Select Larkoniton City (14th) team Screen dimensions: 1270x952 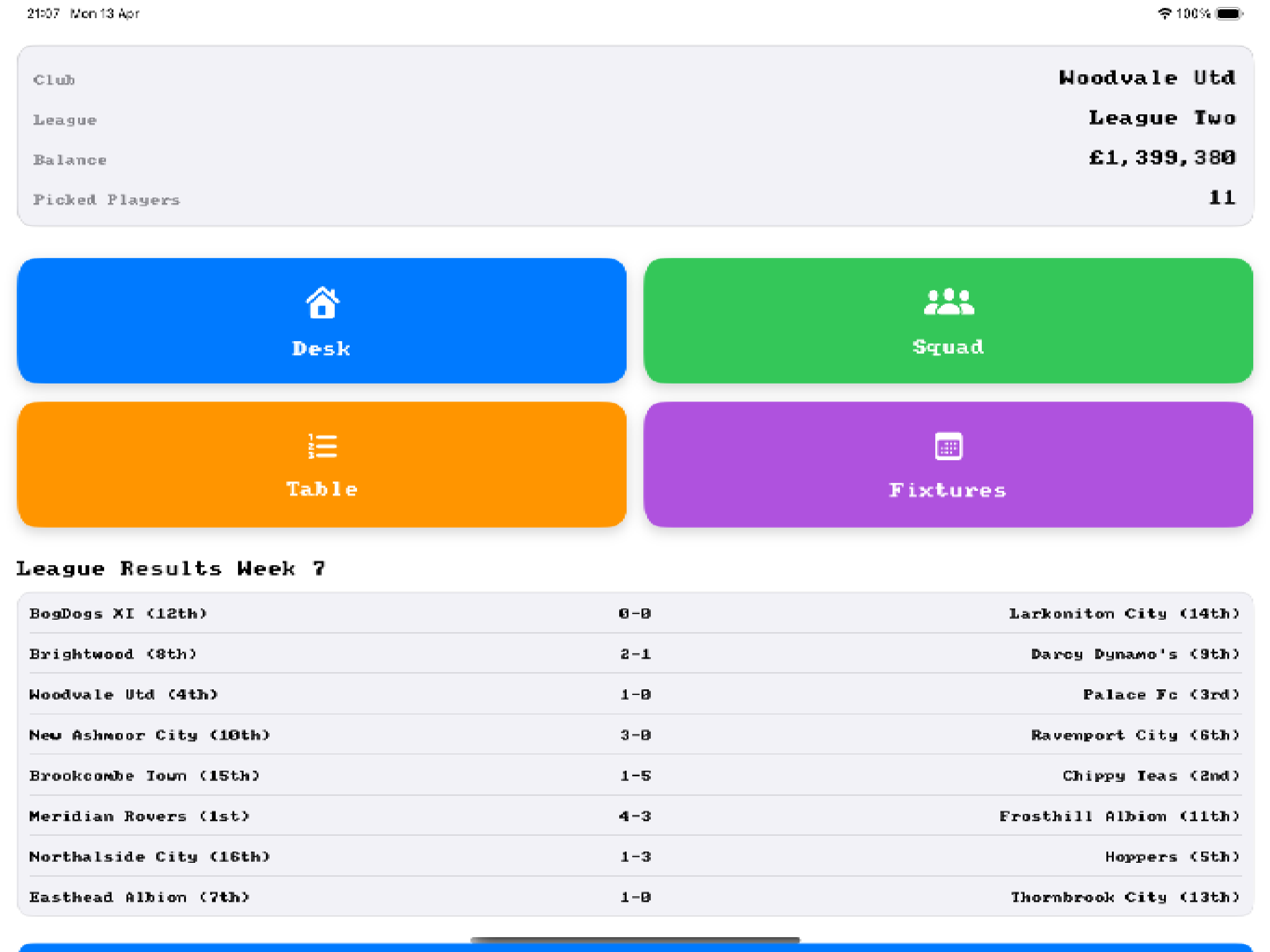(x=1124, y=613)
